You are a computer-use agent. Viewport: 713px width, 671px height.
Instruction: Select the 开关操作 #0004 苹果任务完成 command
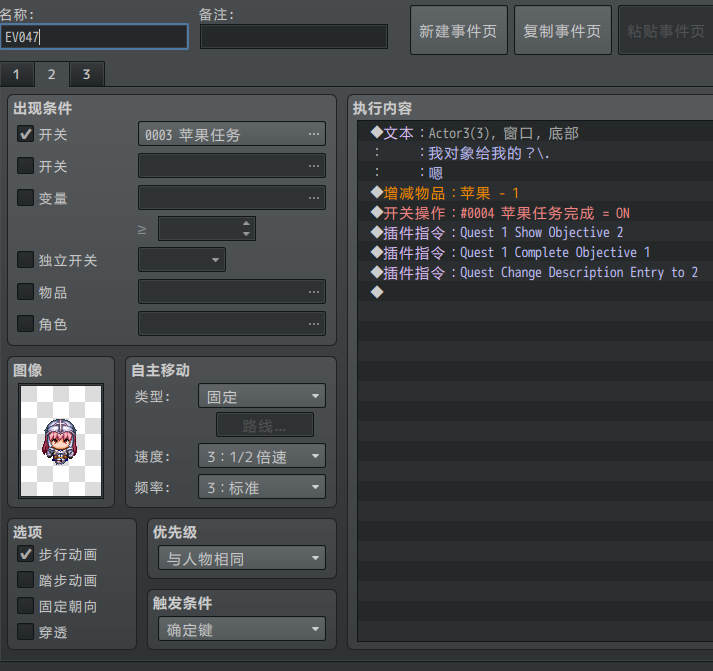[x=535, y=213]
